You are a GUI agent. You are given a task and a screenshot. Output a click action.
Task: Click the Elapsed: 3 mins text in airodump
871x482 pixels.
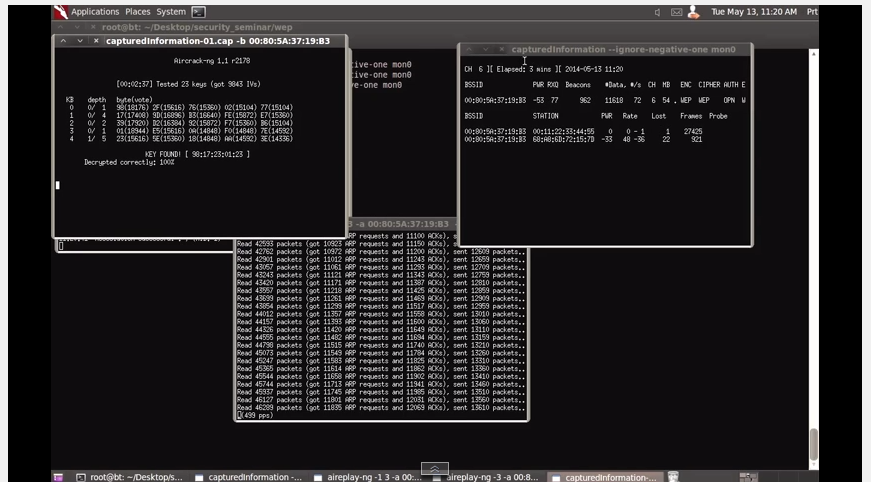tap(522, 69)
